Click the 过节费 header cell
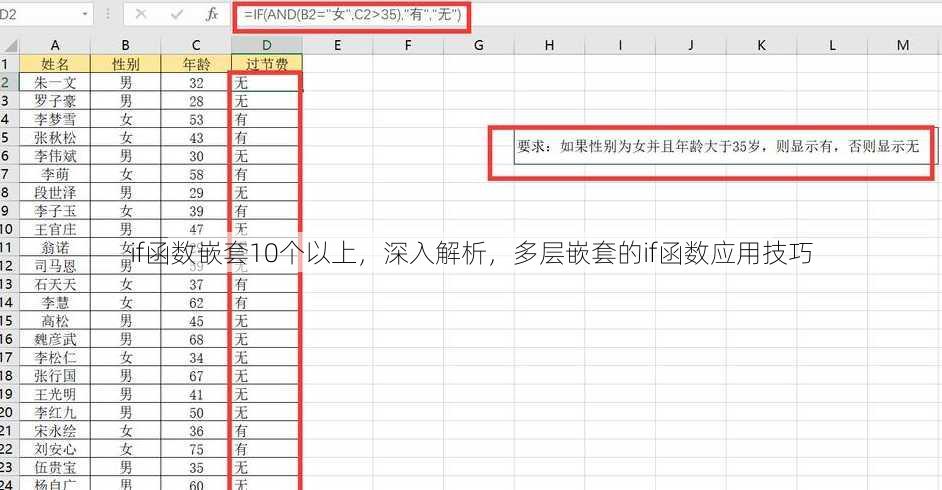This screenshot has width=942, height=490. 267,64
